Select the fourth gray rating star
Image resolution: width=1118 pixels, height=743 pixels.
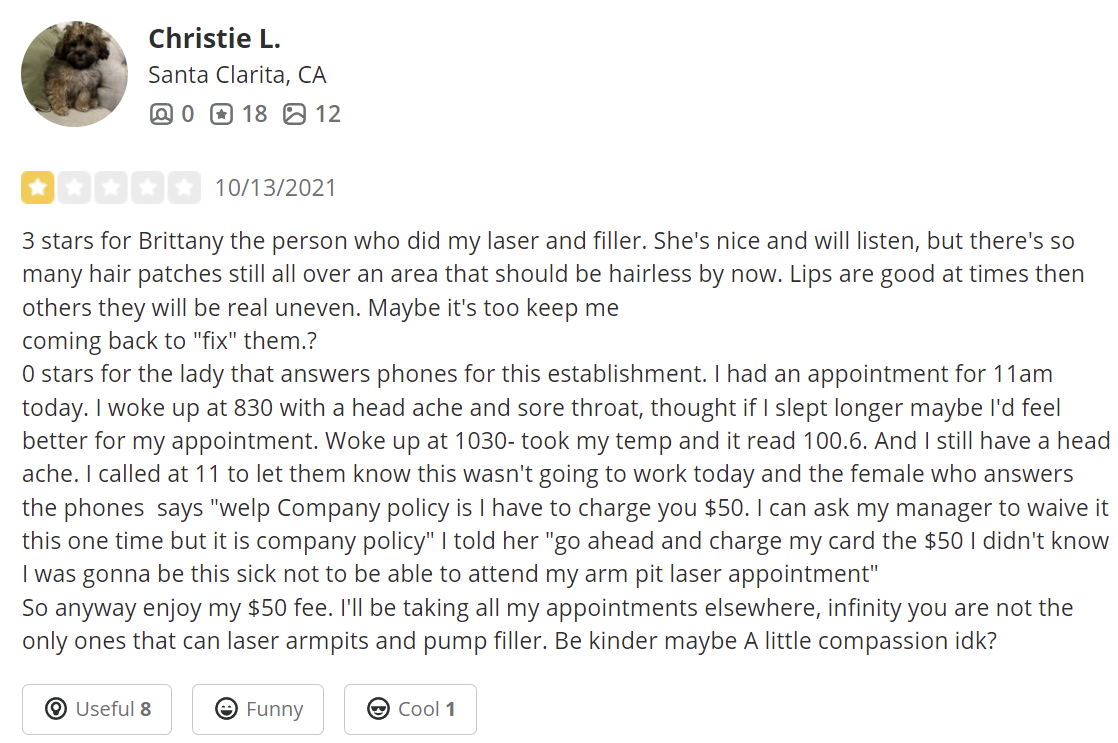click(x=148, y=188)
